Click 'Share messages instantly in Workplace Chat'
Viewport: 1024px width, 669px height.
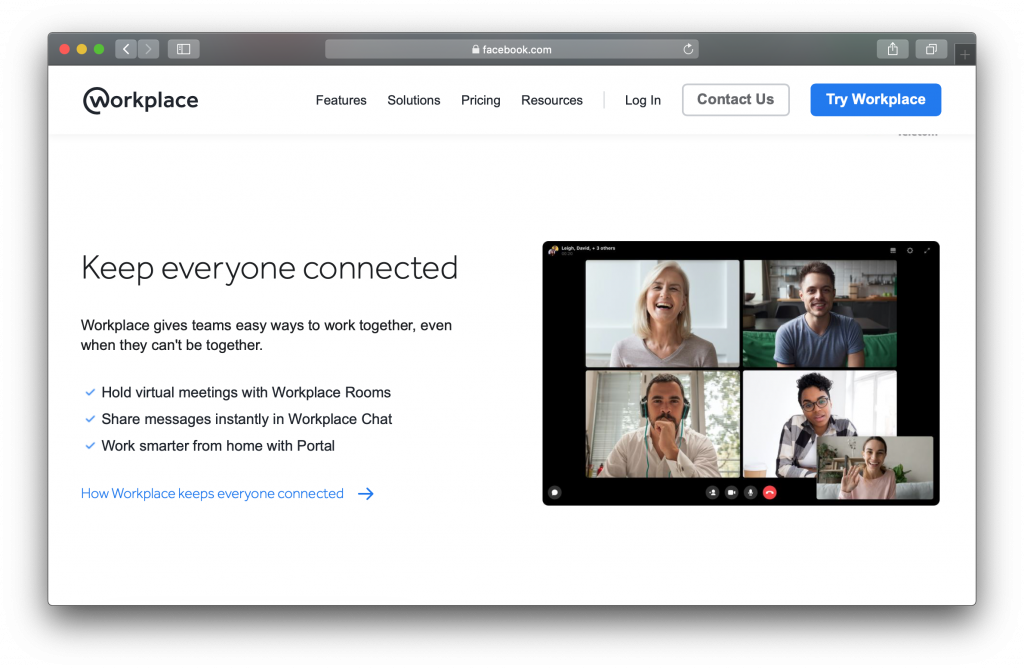coord(247,419)
